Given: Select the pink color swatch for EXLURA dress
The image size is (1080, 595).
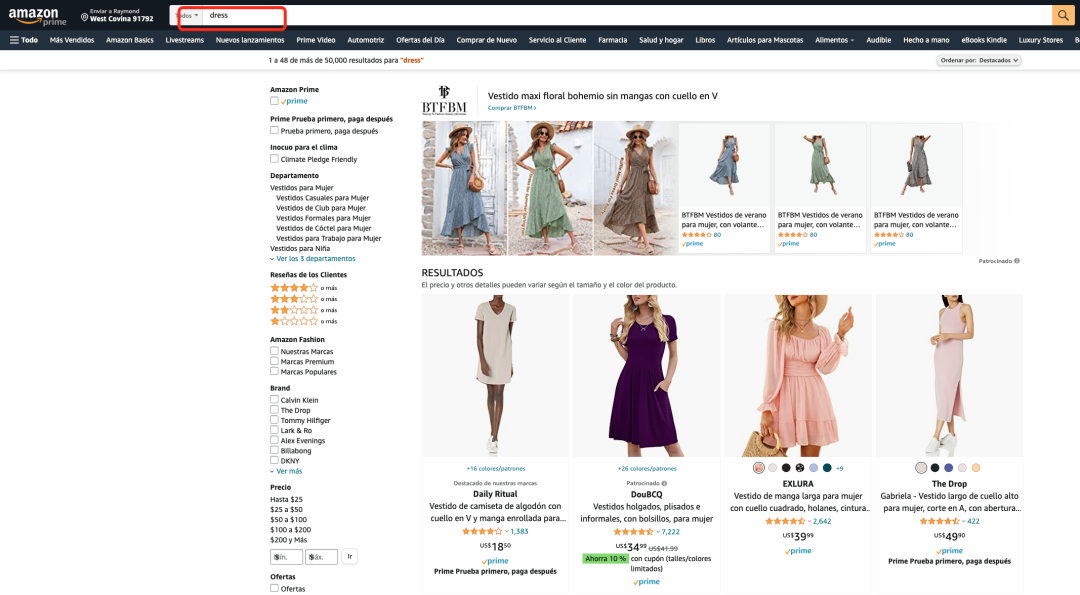Looking at the screenshot, I should (x=759, y=468).
